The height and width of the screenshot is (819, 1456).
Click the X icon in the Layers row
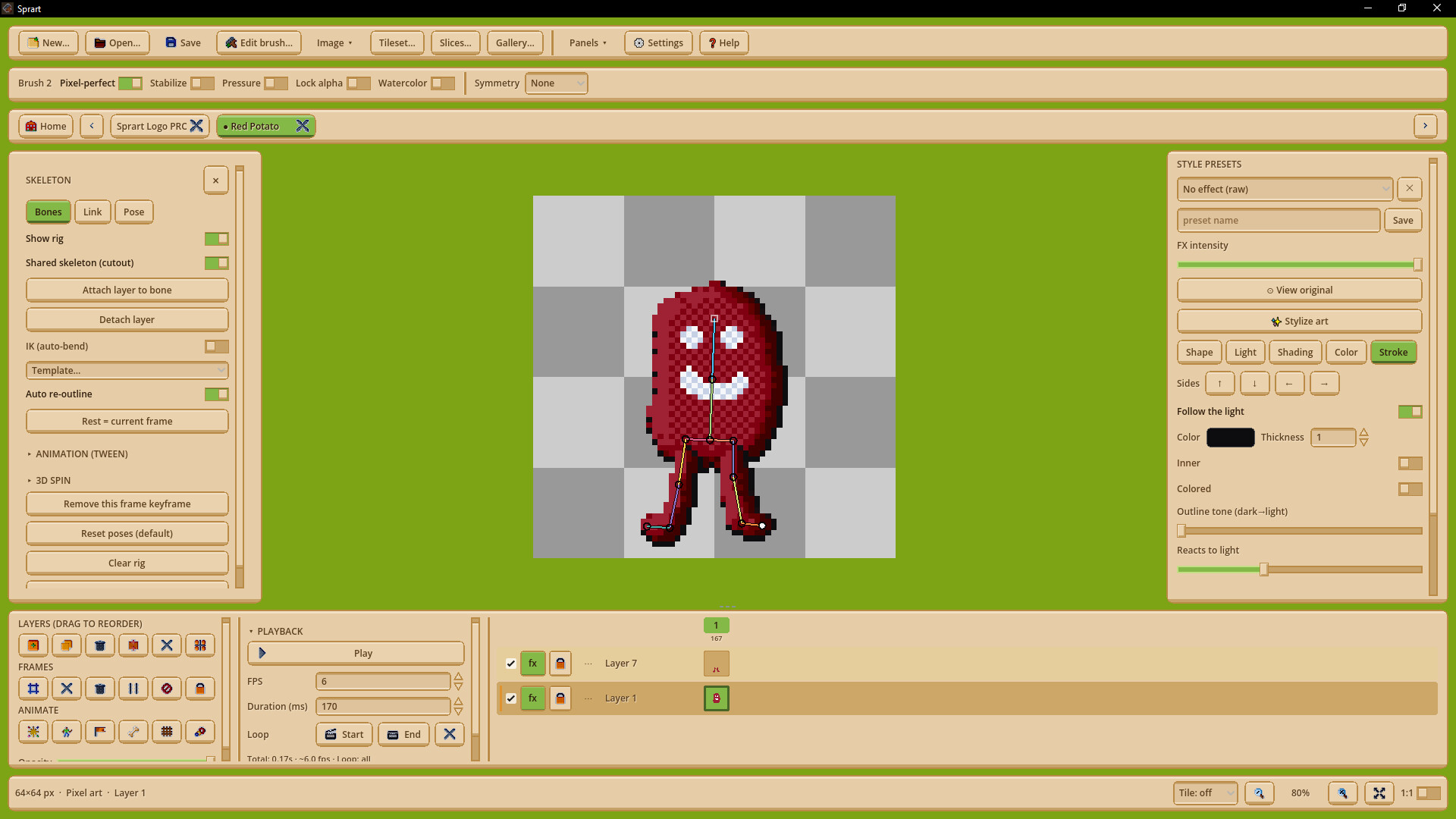tap(167, 645)
